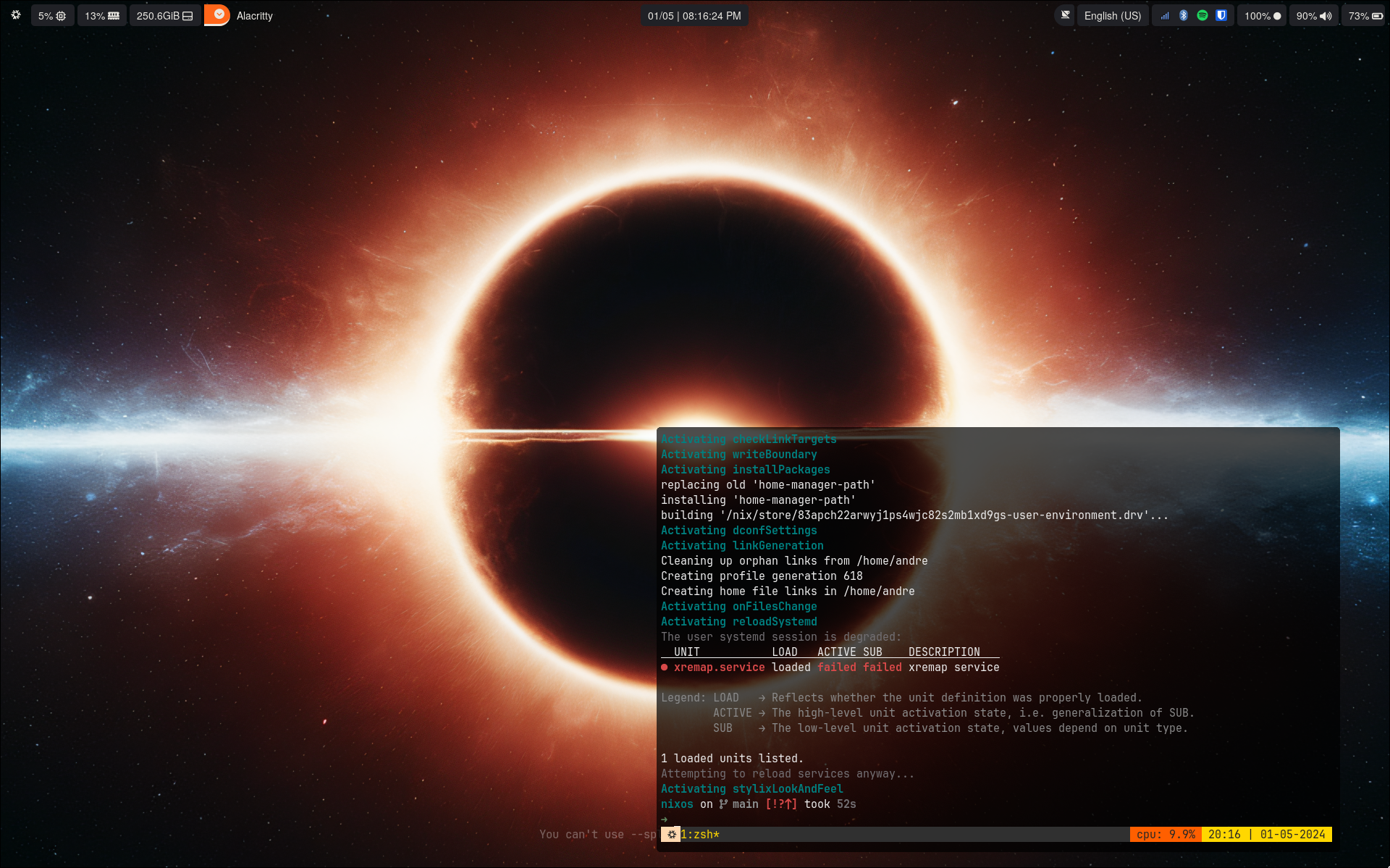Click the 5% CPU usage module
This screenshot has width=1390, height=868.
tap(52, 16)
